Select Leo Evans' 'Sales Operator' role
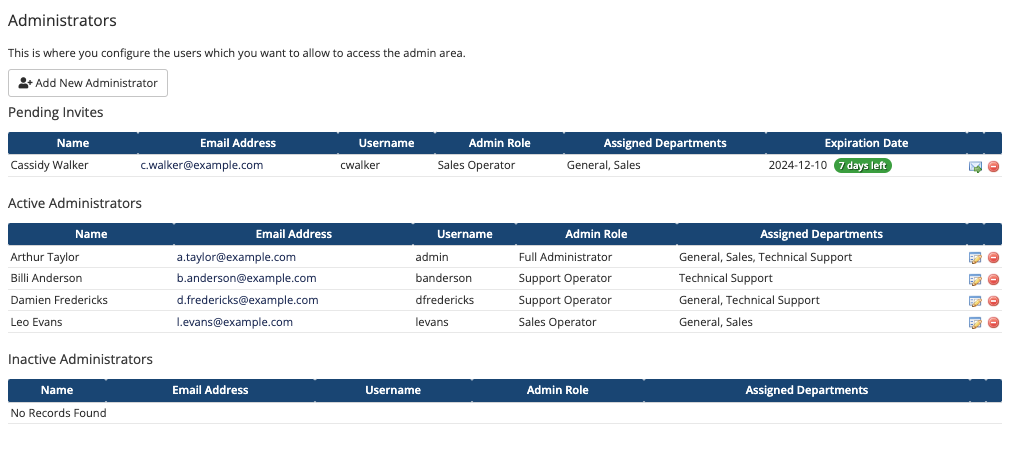 pos(557,322)
